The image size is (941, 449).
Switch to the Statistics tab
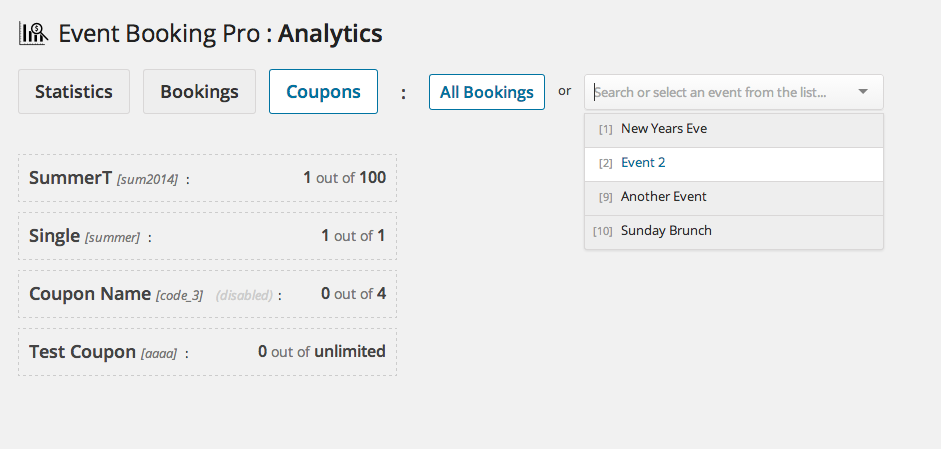pyautogui.click(x=74, y=91)
